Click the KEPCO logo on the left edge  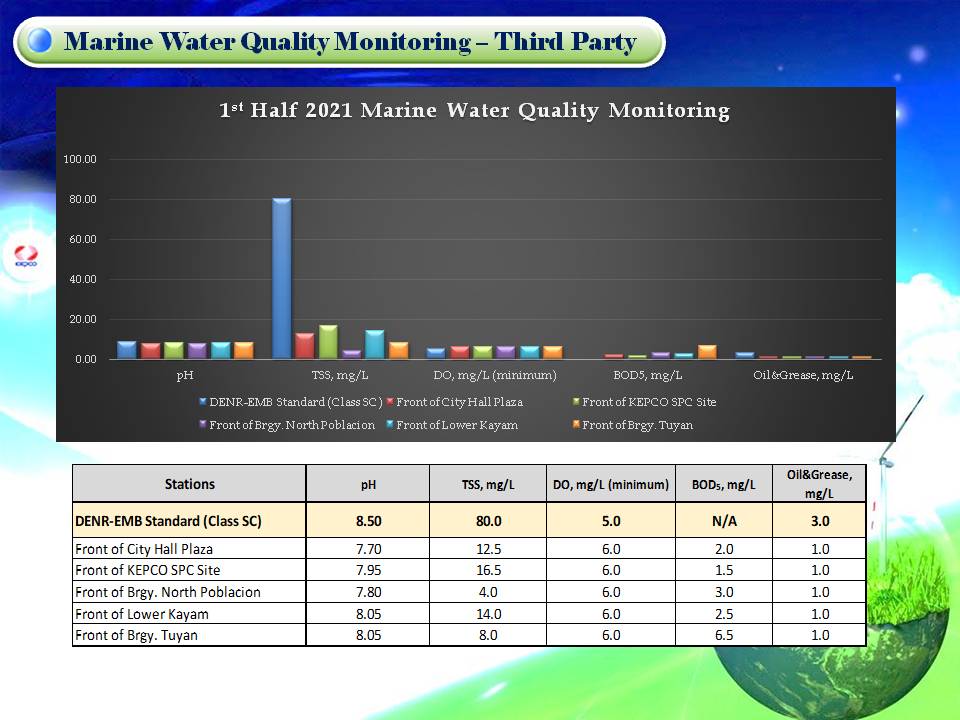pos(26,256)
